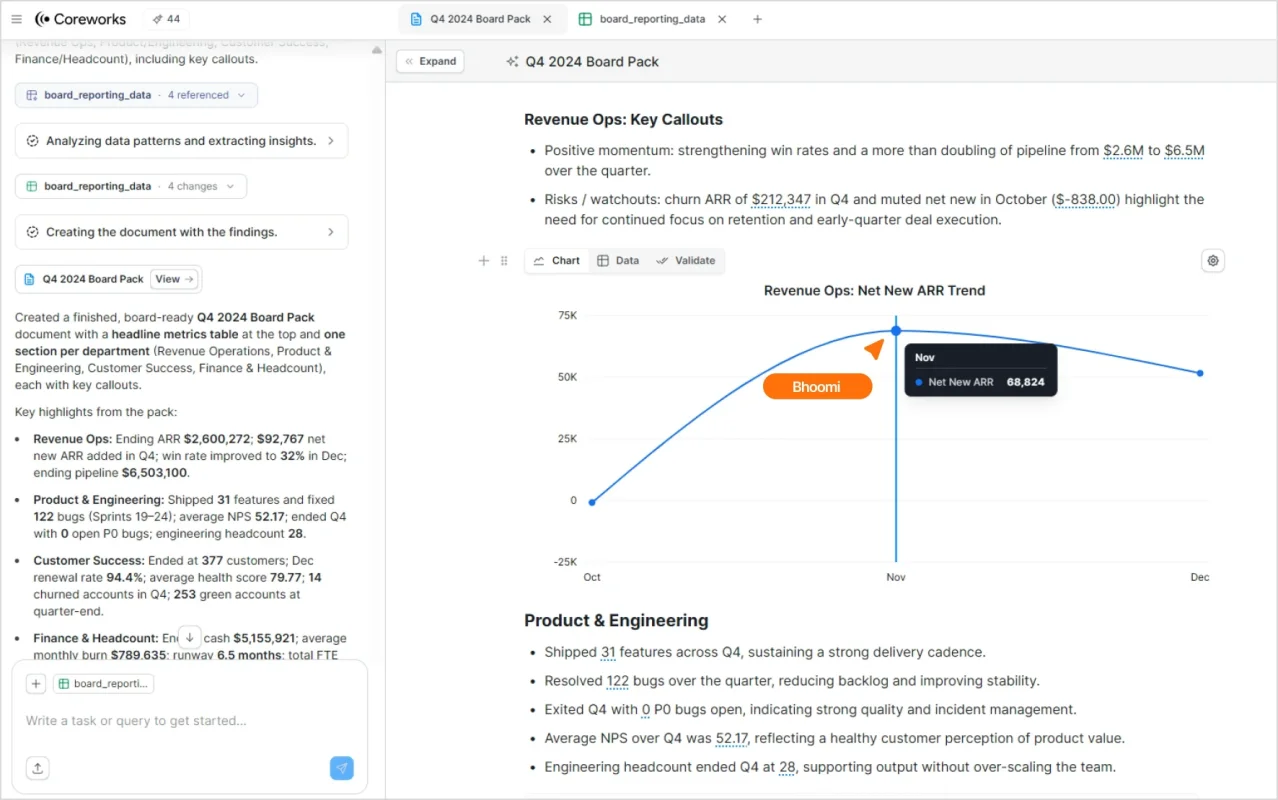Switch to the Validate view
1278x800 pixels.
(686, 261)
